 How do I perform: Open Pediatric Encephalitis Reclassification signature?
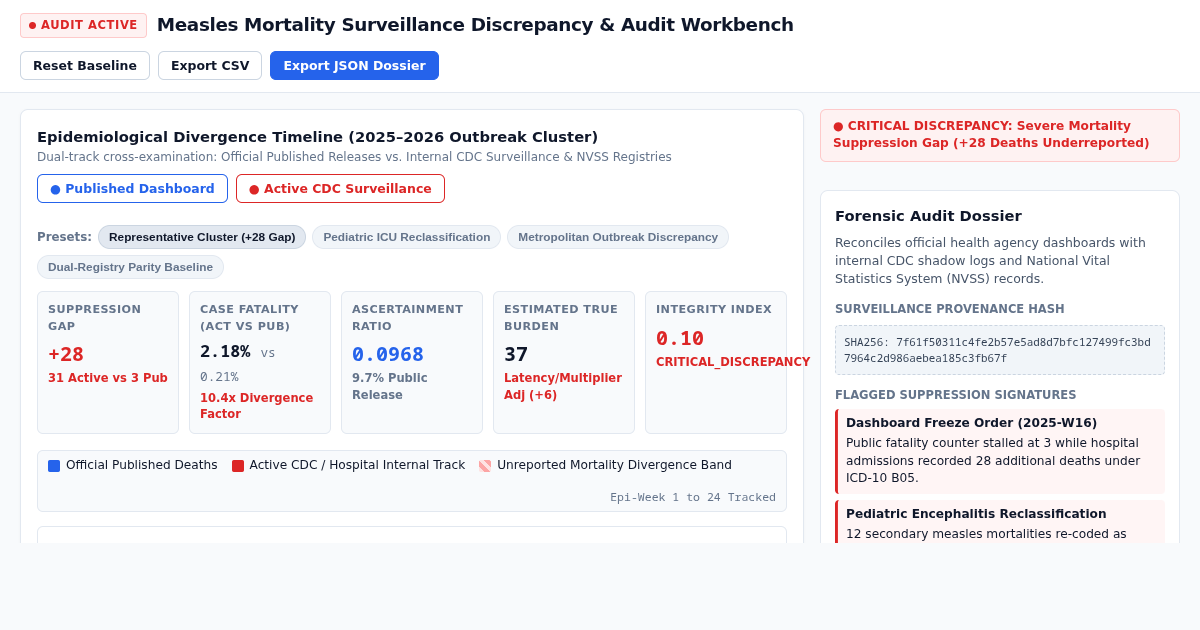1000,522
